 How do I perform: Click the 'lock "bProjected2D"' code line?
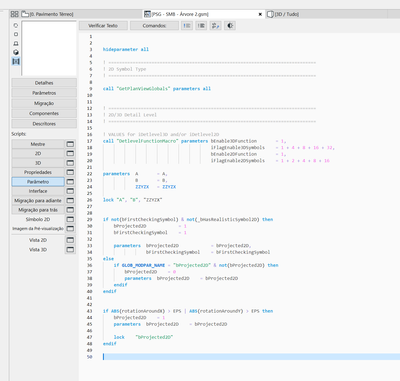[143, 337]
